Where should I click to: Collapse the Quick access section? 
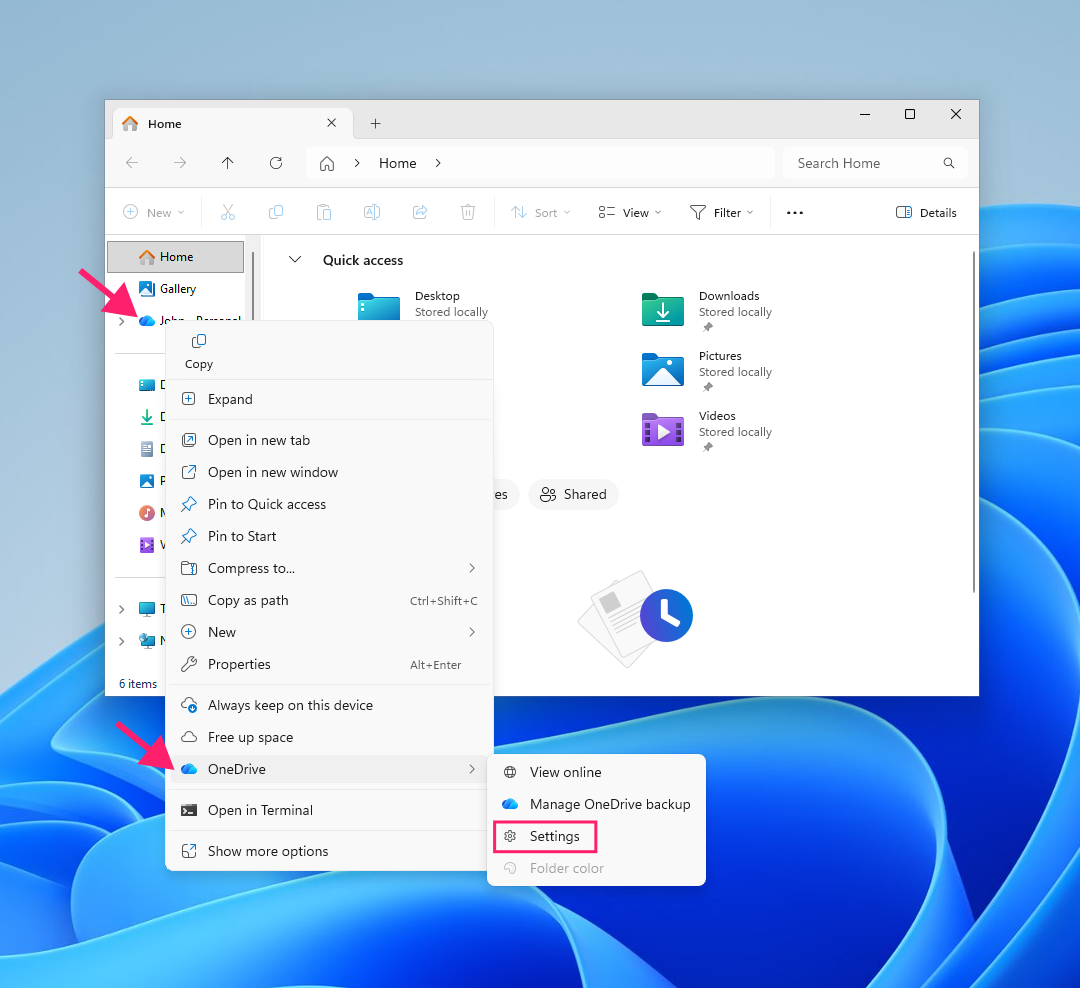click(295, 260)
